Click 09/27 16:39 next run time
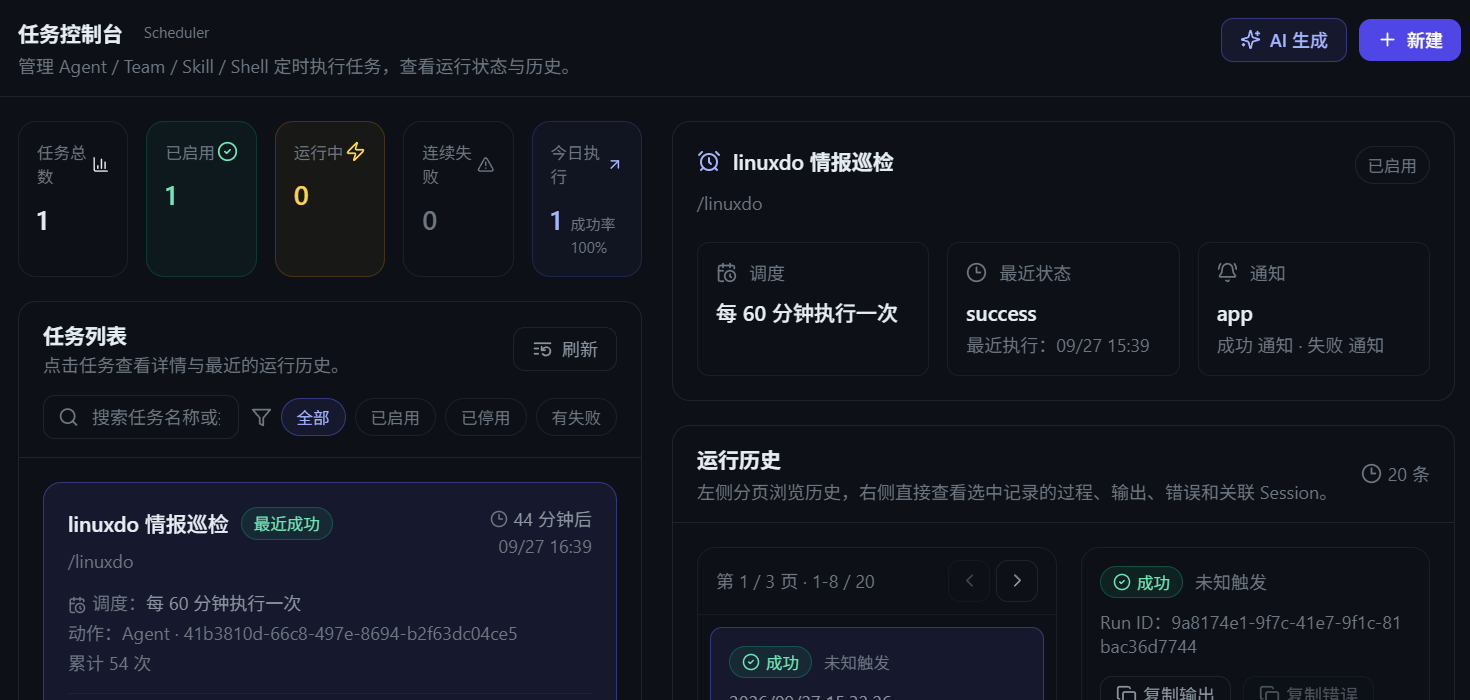The height and width of the screenshot is (700, 1470). pos(545,547)
